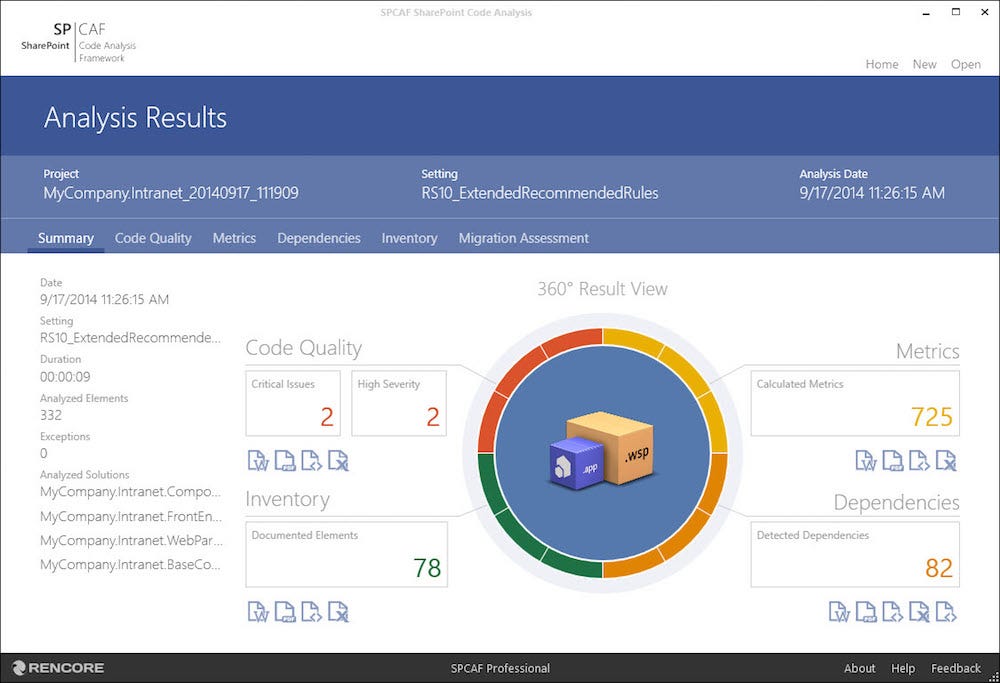Click the Dependencies section heading

(896, 503)
